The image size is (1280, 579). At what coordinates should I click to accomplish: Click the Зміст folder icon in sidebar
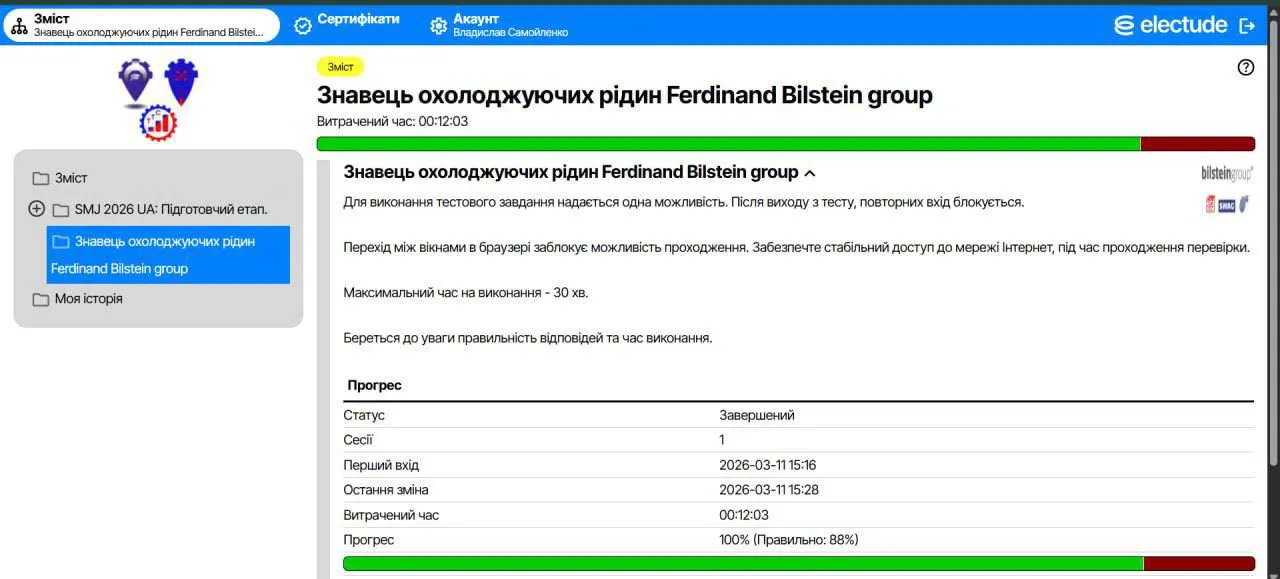click(x=41, y=178)
